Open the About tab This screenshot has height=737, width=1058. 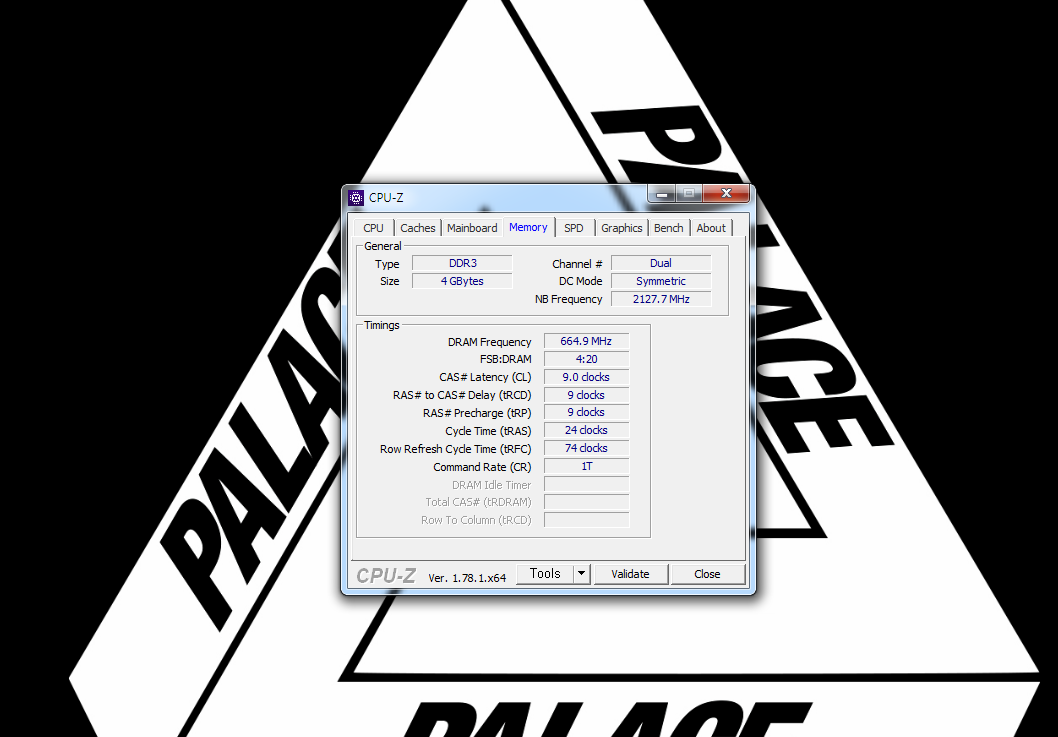click(x=711, y=228)
